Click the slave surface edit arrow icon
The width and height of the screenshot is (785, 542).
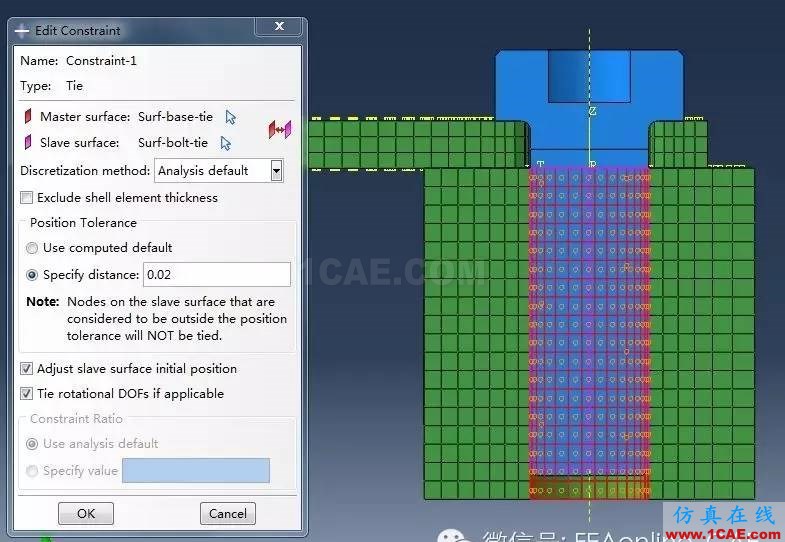click(226, 143)
